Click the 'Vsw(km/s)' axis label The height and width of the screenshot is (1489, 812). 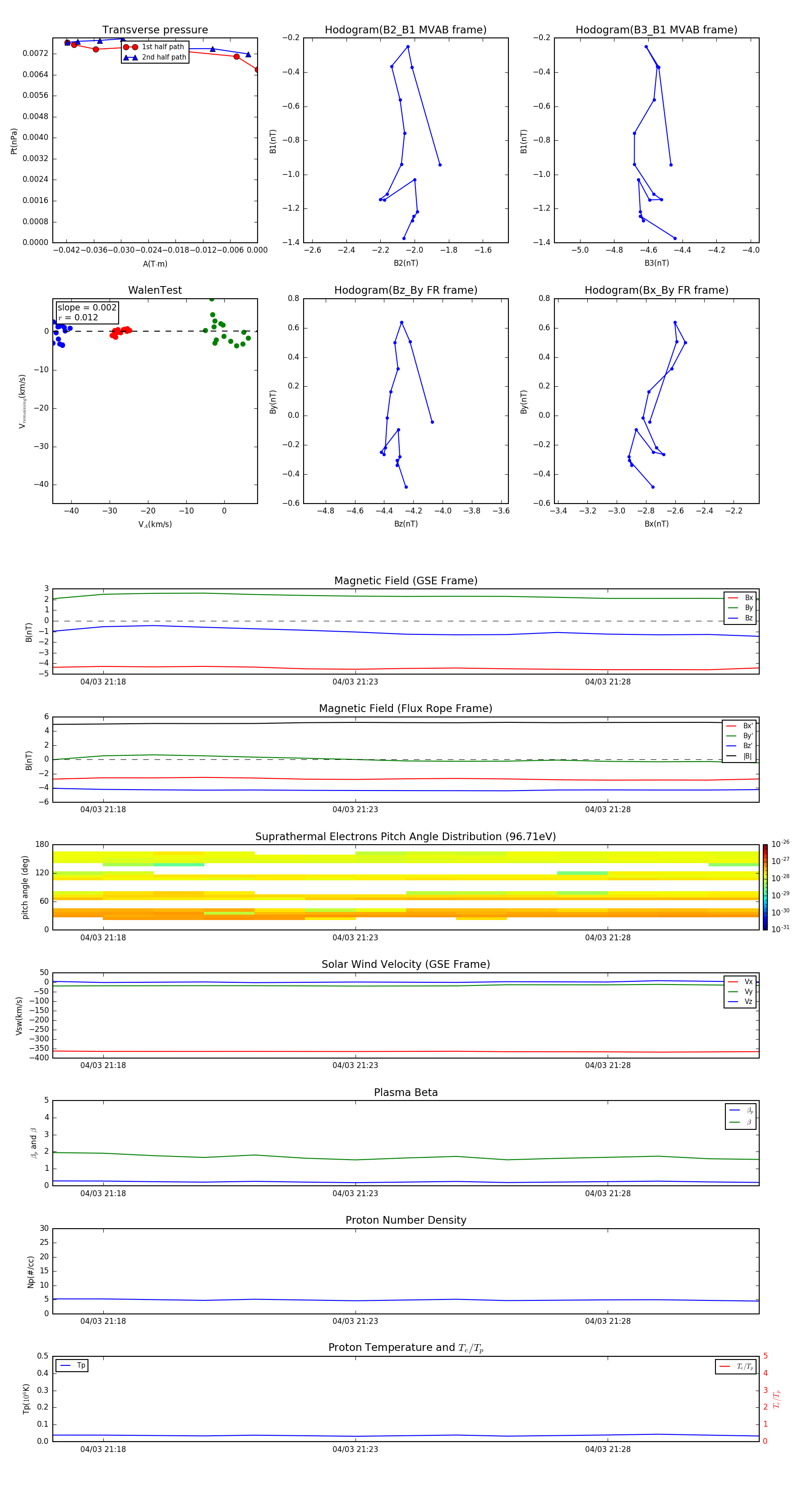point(19,1016)
